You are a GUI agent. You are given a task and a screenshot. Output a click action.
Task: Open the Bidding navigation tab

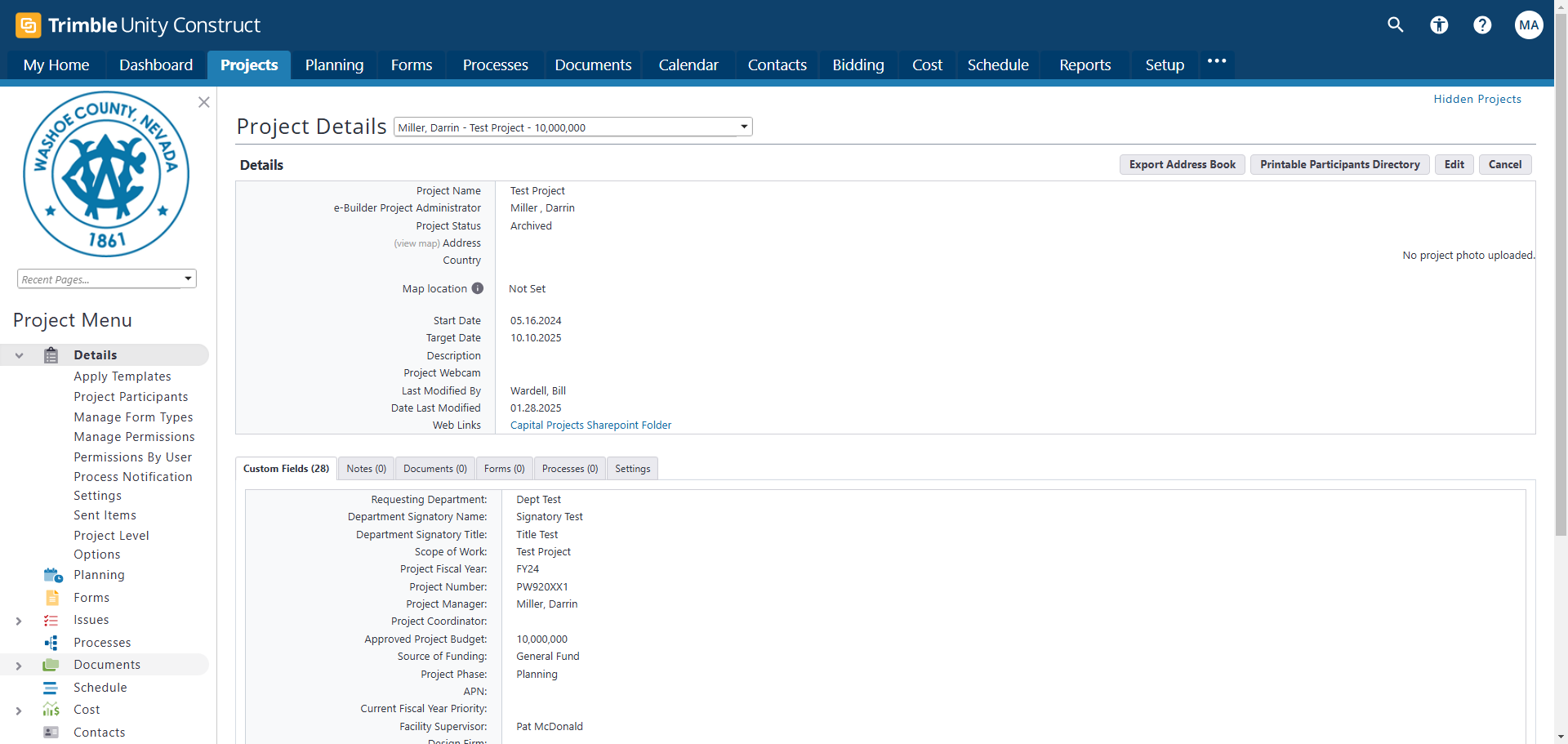point(857,65)
